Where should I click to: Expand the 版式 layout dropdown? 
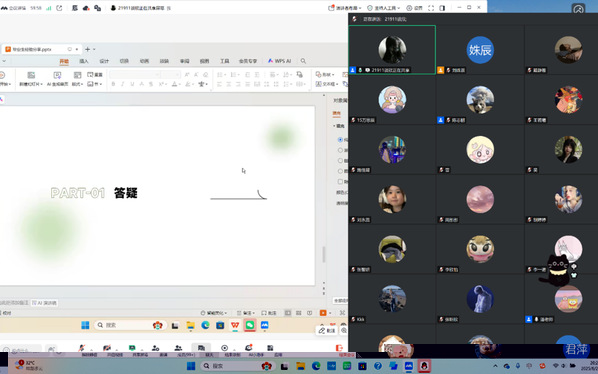77,84
